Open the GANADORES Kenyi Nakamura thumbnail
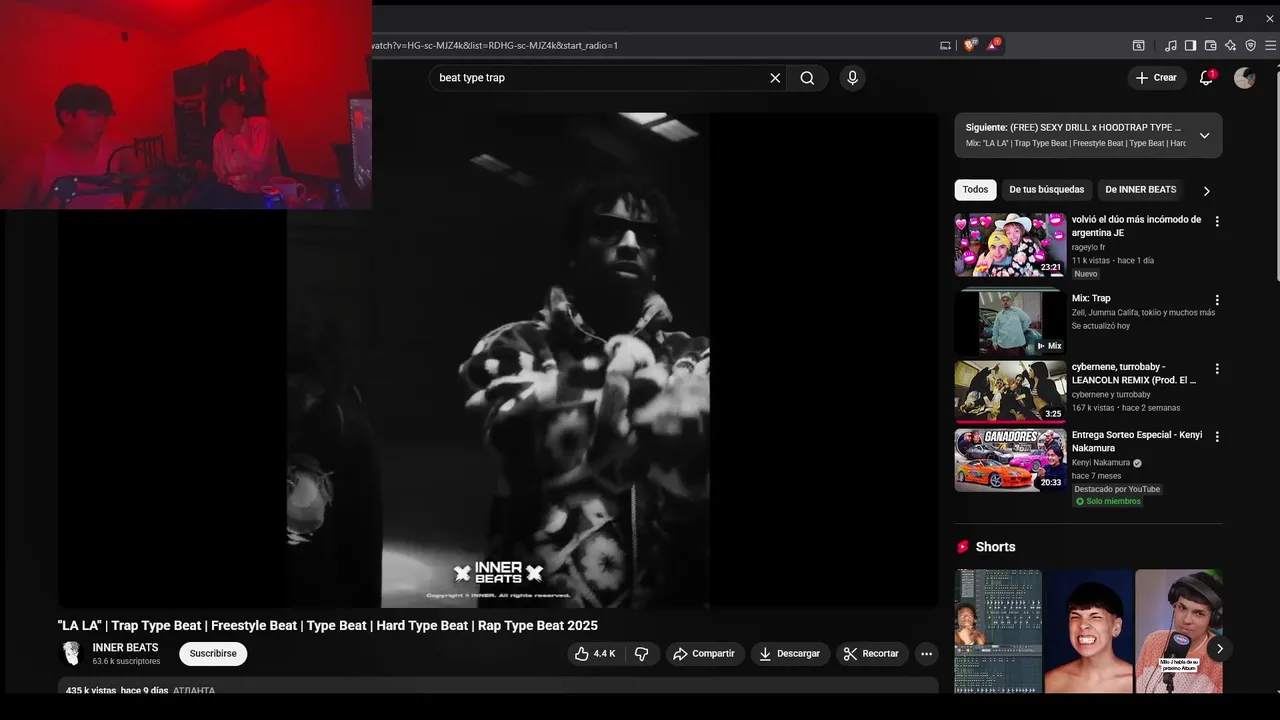Image resolution: width=1280 pixels, height=720 pixels. click(1010, 460)
